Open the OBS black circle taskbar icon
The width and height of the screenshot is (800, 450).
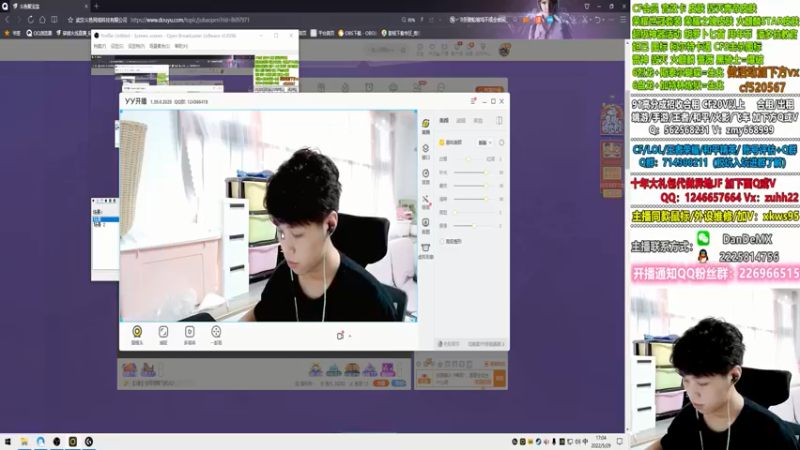(x=57, y=441)
